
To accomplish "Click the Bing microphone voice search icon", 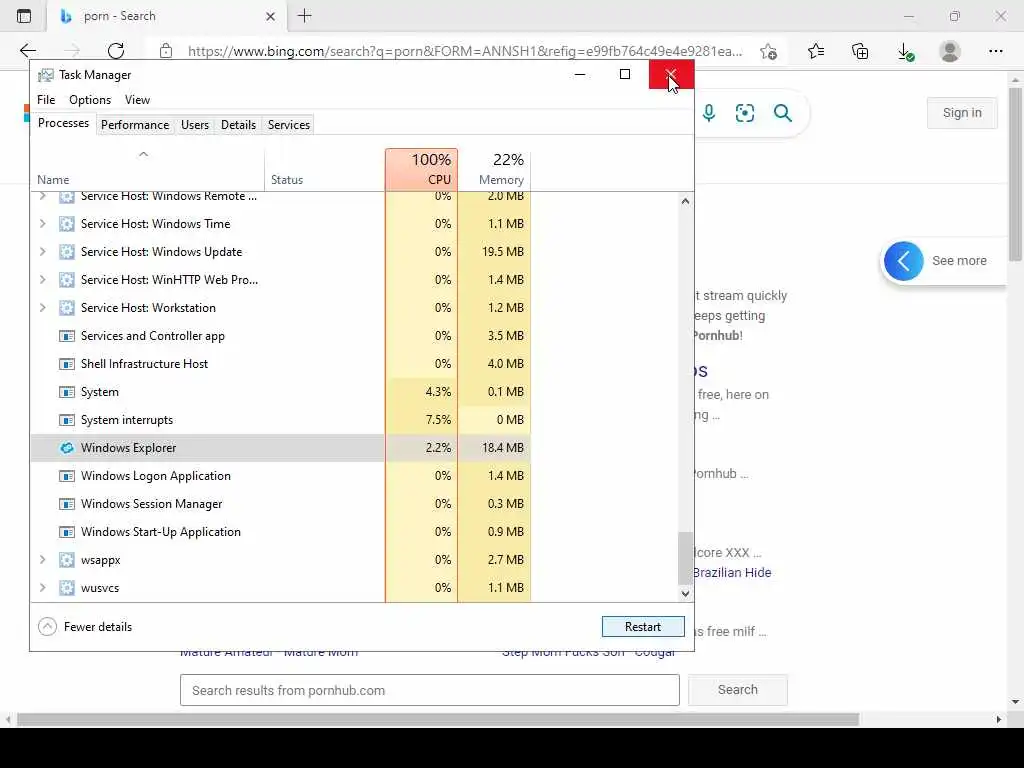I will point(709,113).
